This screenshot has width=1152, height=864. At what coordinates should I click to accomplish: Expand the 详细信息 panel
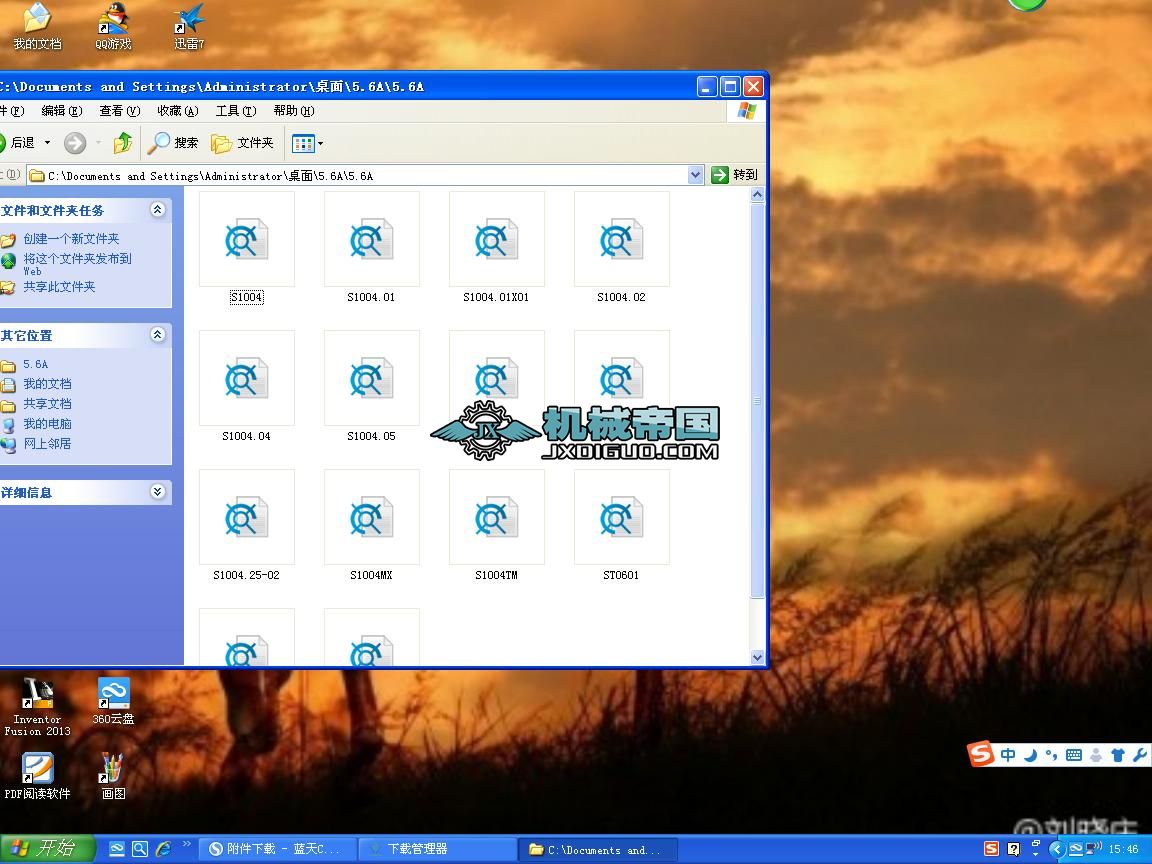click(157, 492)
